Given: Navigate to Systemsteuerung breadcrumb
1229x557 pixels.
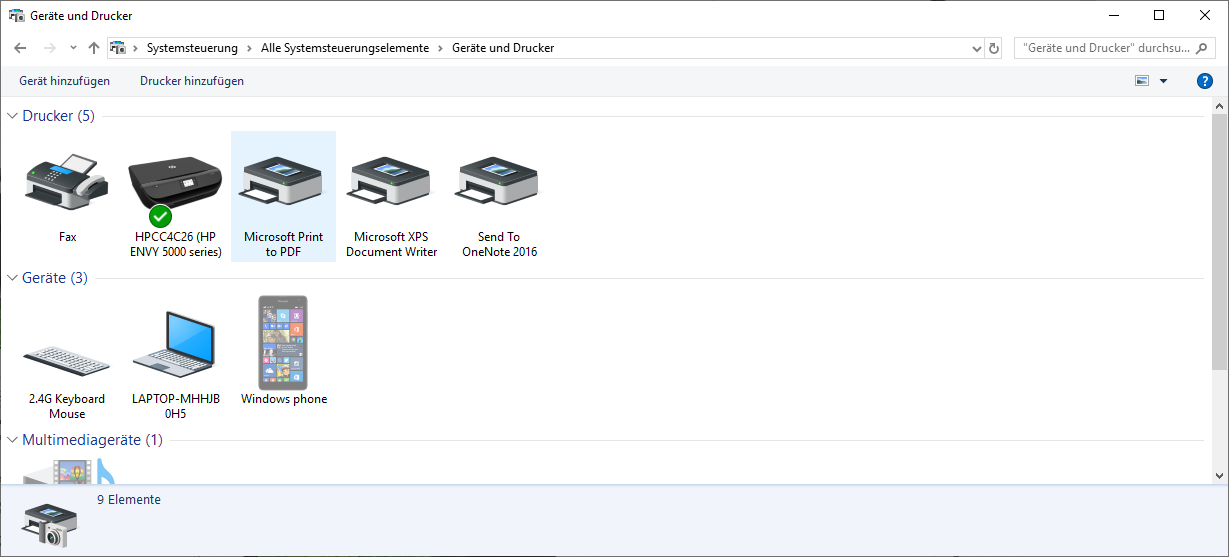Looking at the screenshot, I should (192, 48).
